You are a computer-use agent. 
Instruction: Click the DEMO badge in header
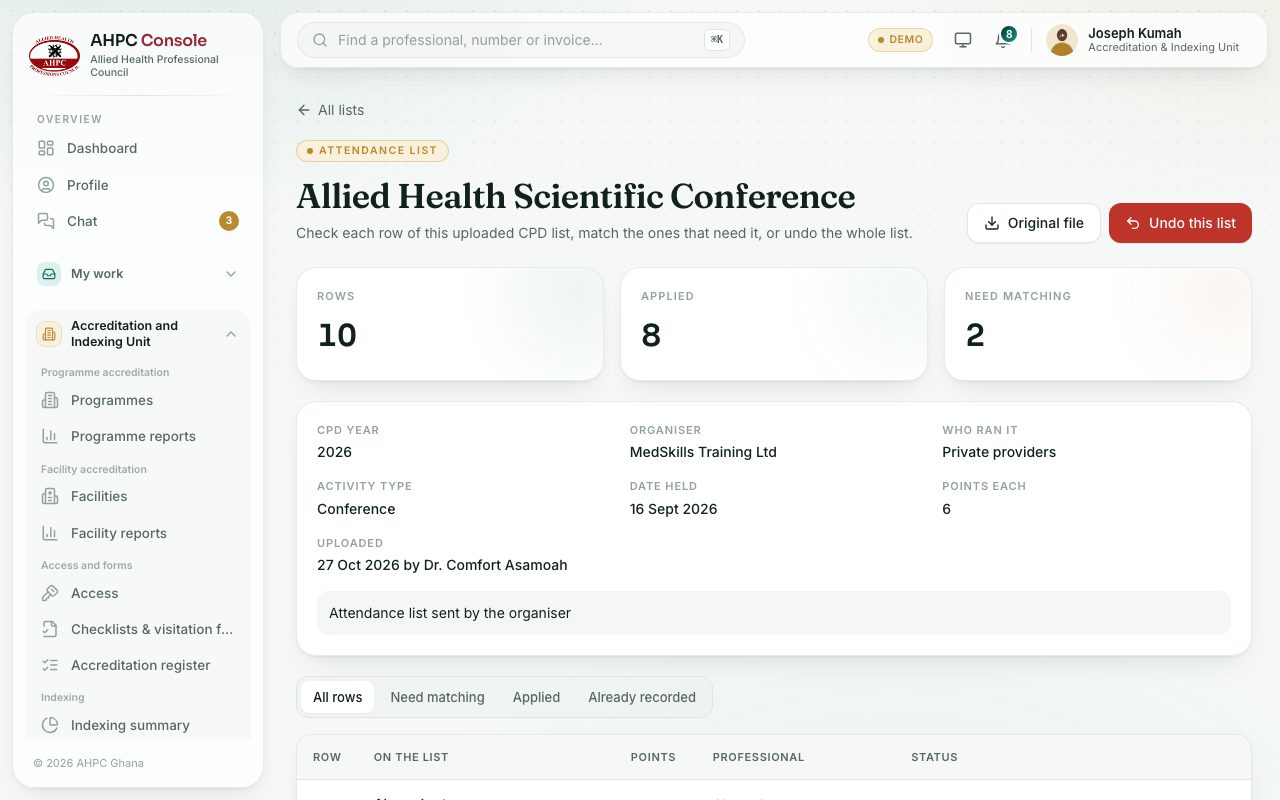(900, 40)
